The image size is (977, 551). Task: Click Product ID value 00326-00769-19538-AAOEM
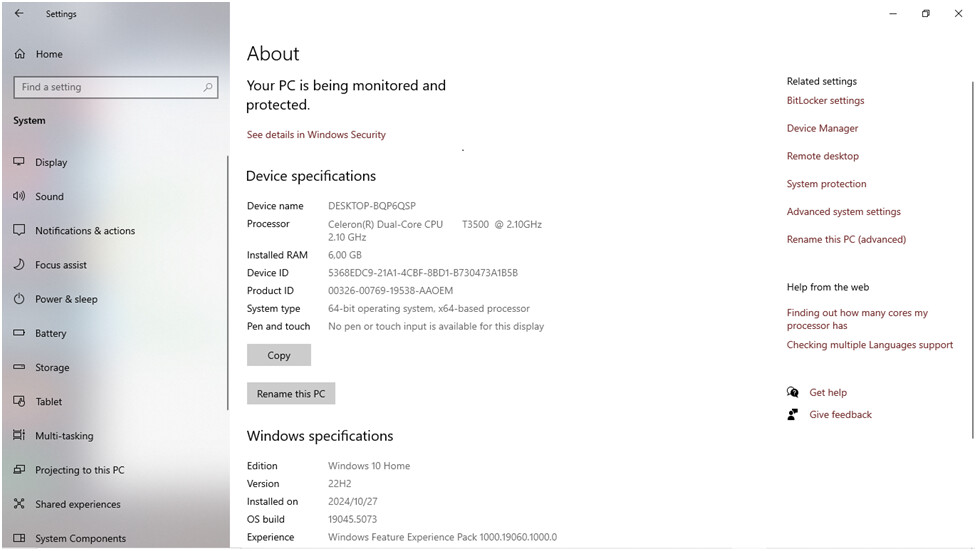click(390, 290)
